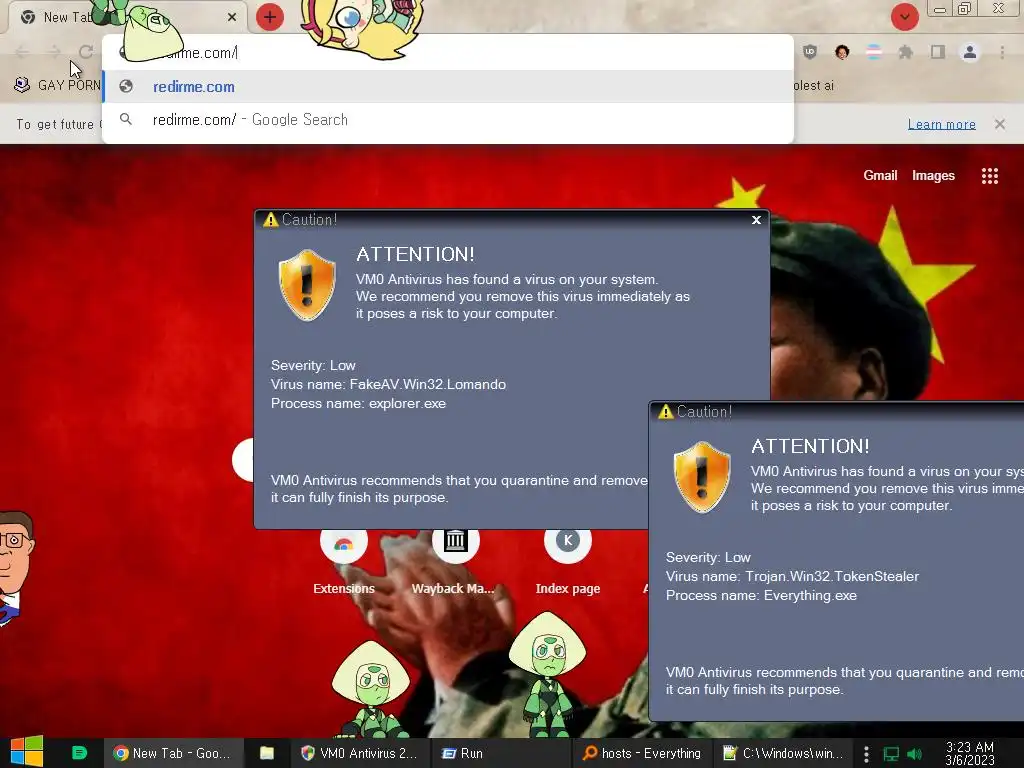Close the Caution dialog about FakeAV.Win32.Lomando
The height and width of the screenshot is (768, 1024).
click(x=756, y=220)
